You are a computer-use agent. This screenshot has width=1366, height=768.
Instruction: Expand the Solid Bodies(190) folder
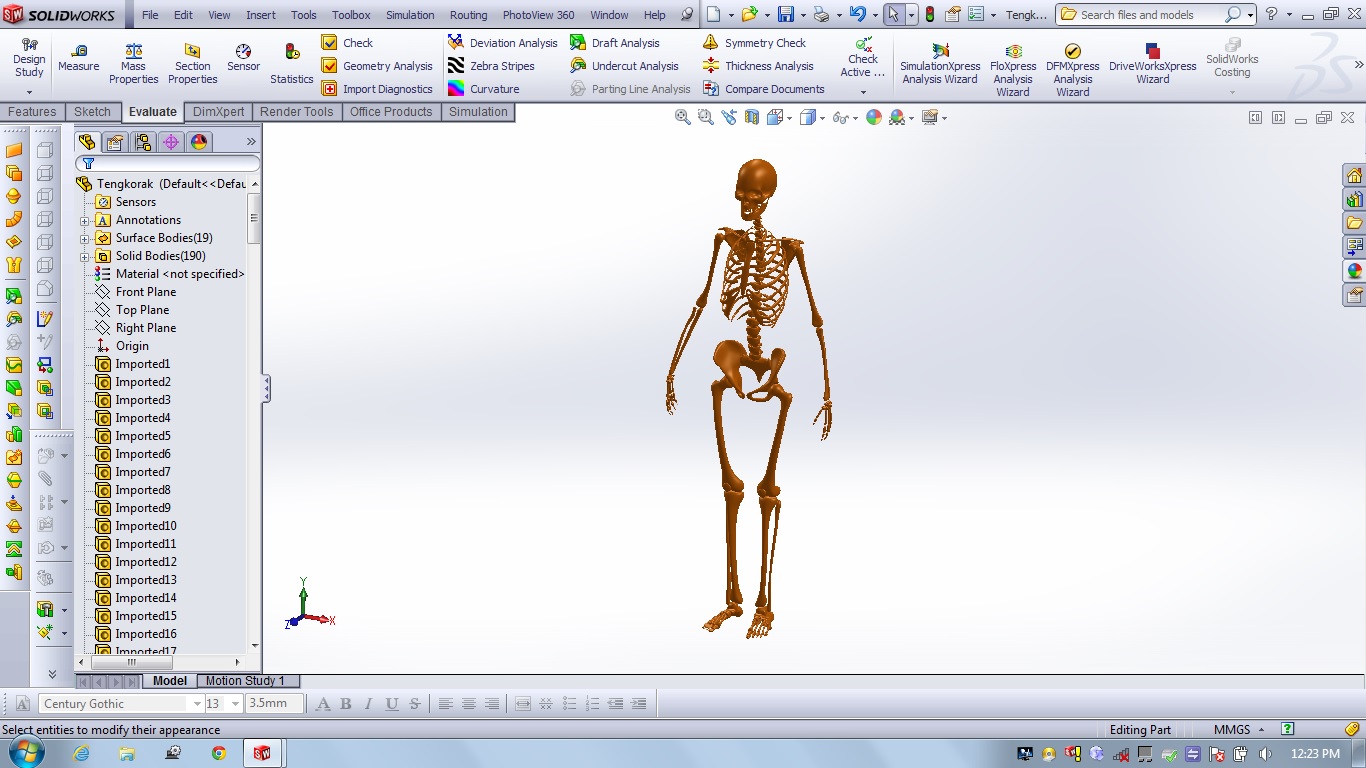pyautogui.click(x=85, y=256)
